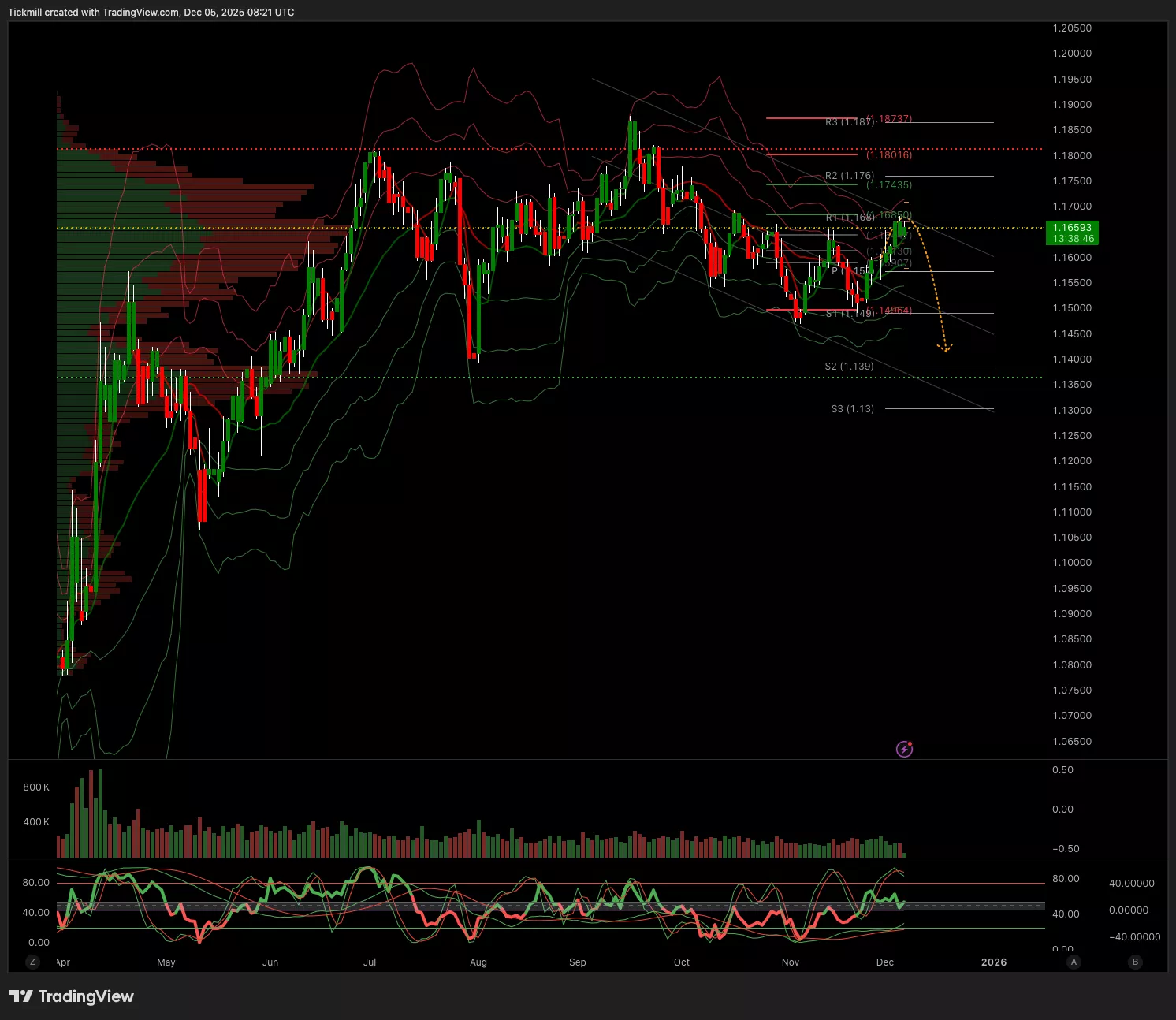Image resolution: width=1176 pixels, height=1020 pixels.
Task: Click the 1.20000 price scale label
Action: (1072, 54)
